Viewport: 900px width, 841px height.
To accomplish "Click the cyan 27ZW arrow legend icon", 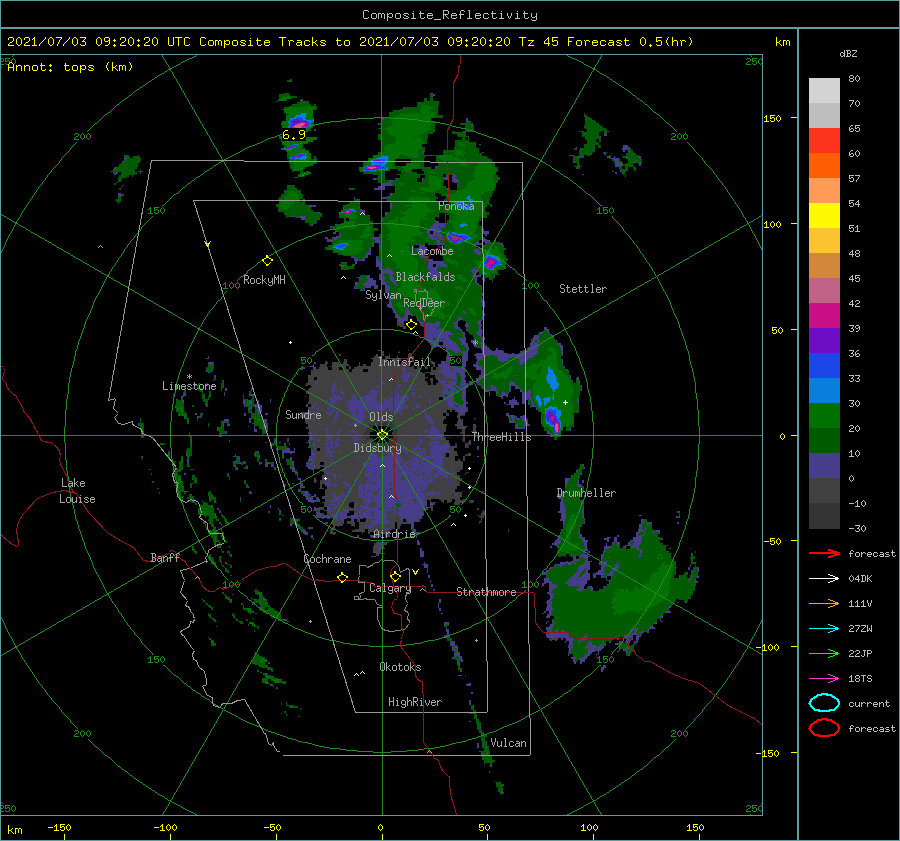I will (x=824, y=629).
